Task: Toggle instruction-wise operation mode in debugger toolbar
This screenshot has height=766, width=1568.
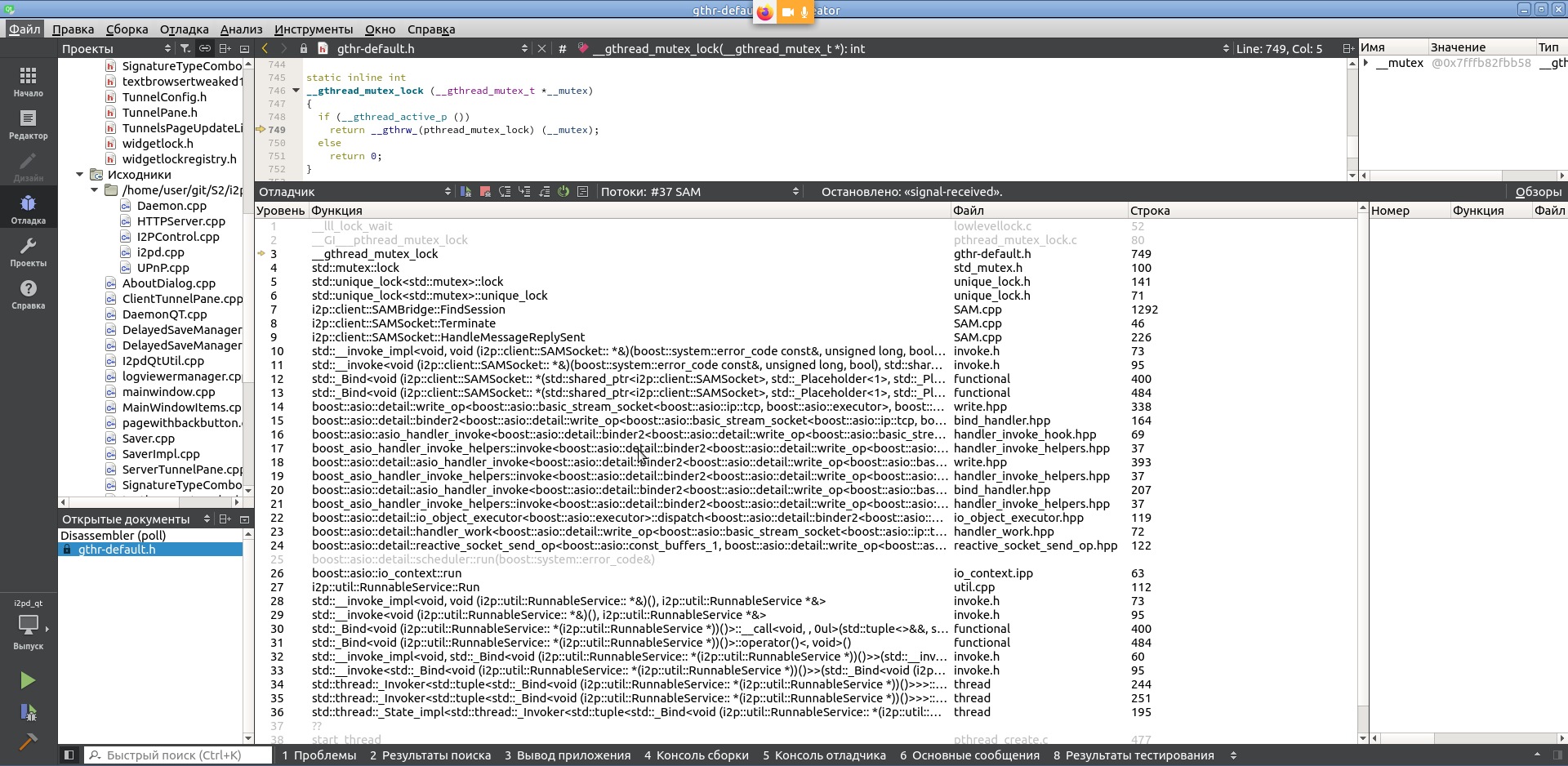Action: coord(582,192)
